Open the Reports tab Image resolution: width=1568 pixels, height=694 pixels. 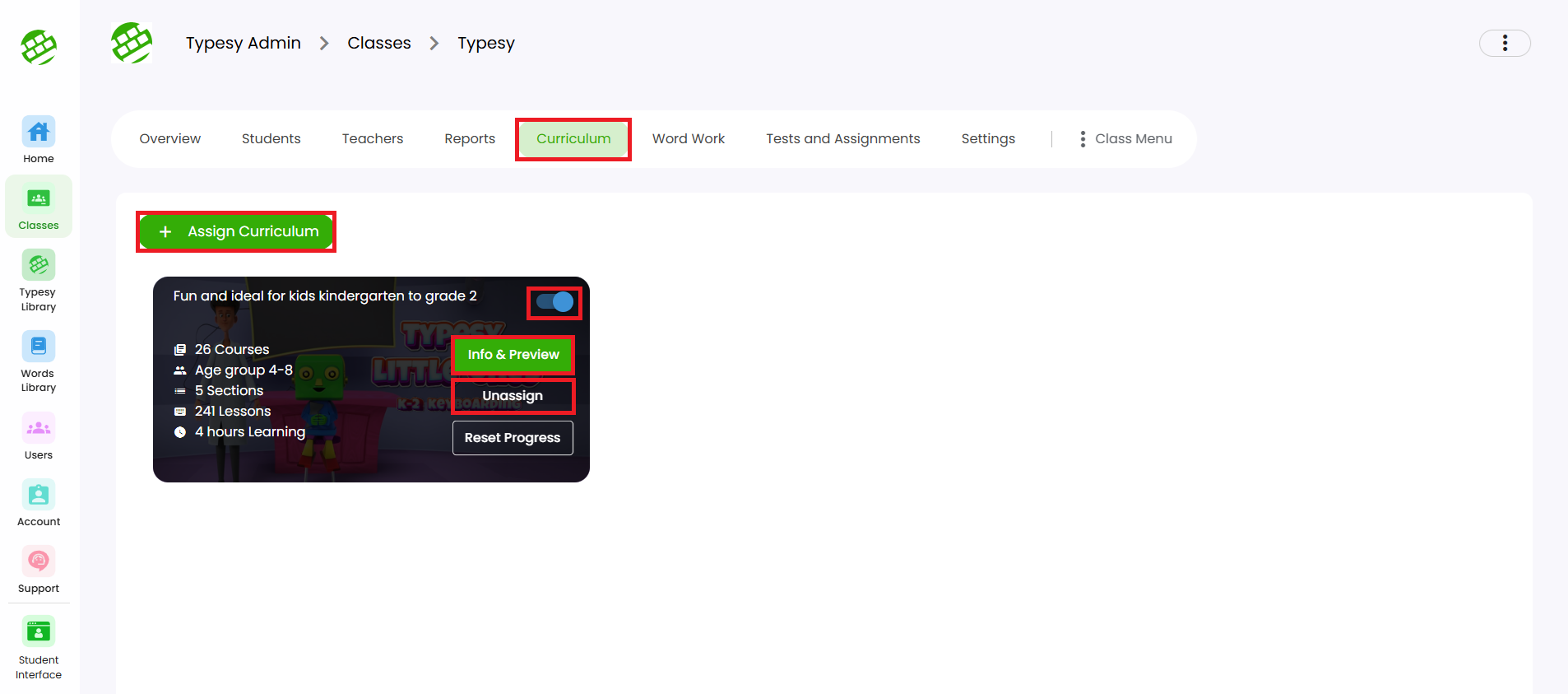click(x=469, y=139)
